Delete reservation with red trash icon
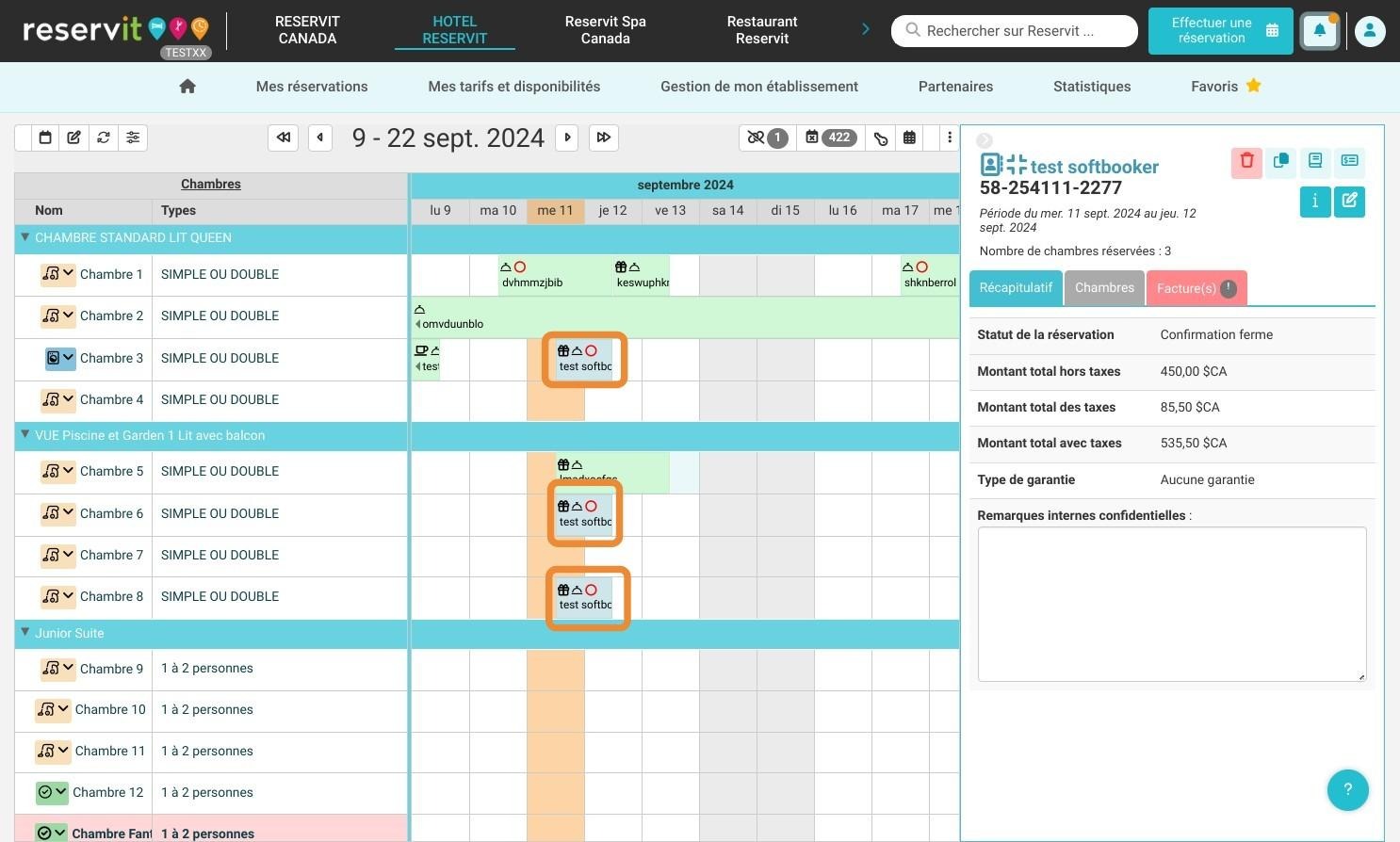 point(1246,162)
